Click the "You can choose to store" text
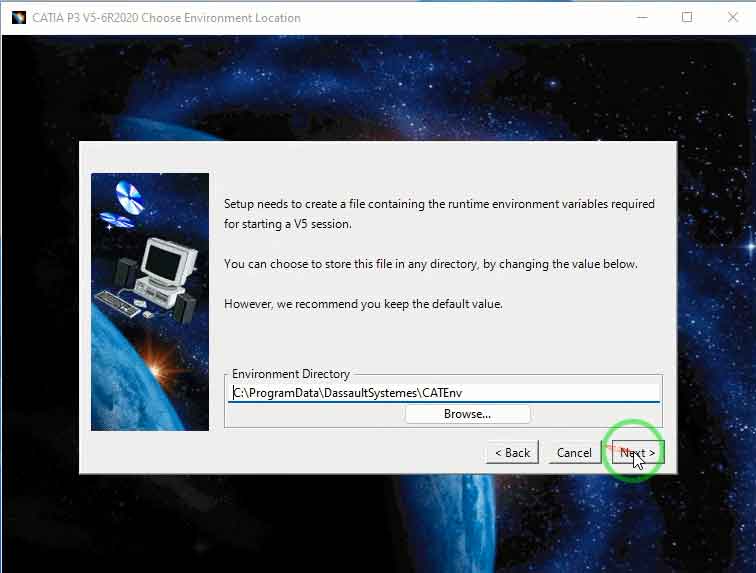This screenshot has width=756, height=573. tap(430, 264)
